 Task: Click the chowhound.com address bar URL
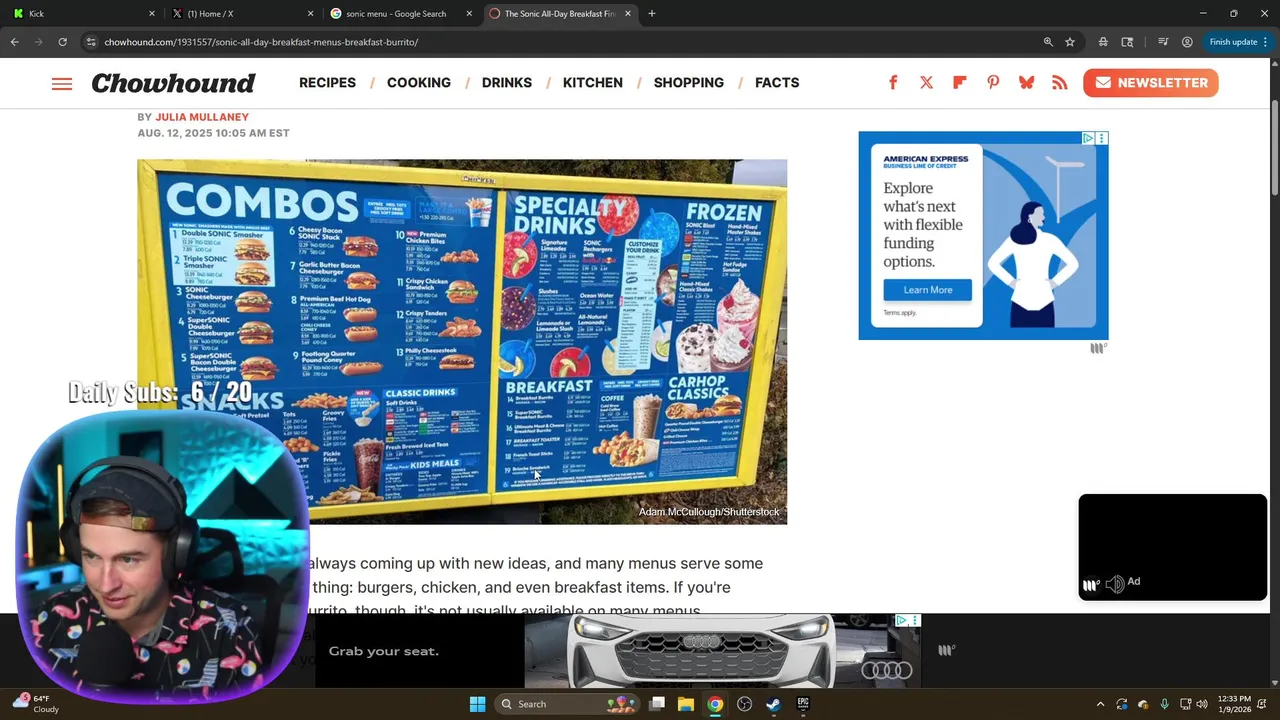pos(261,42)
